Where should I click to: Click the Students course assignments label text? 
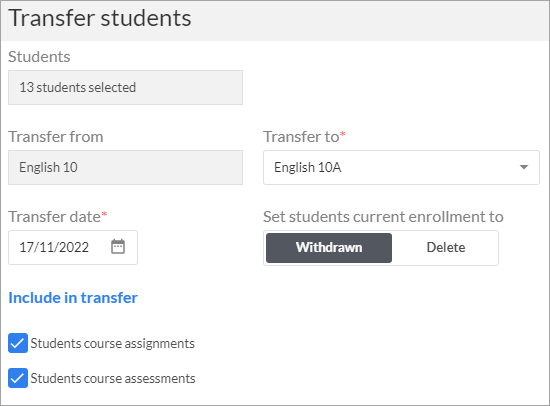[113, 343]
